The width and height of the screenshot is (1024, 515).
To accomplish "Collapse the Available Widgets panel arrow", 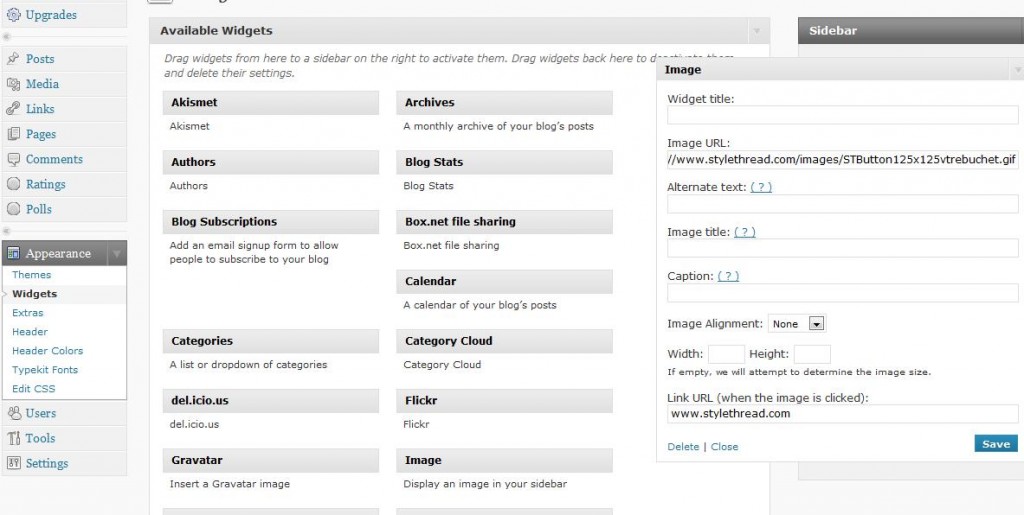I will pyautogui.click(x=757, y=31).
